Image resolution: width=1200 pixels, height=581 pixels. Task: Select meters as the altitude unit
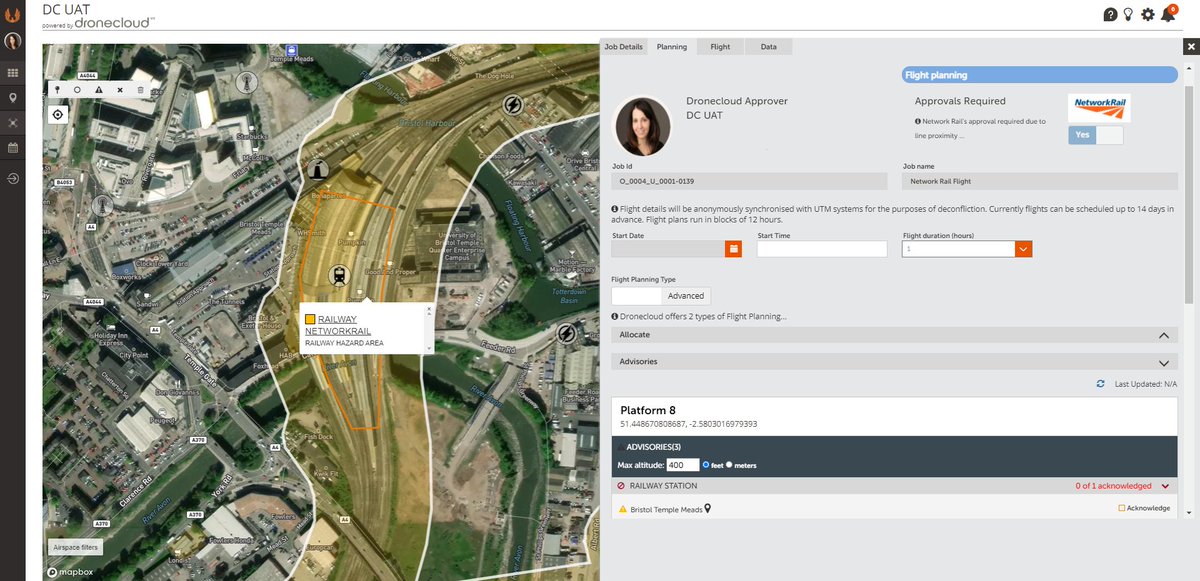(729, 465)
